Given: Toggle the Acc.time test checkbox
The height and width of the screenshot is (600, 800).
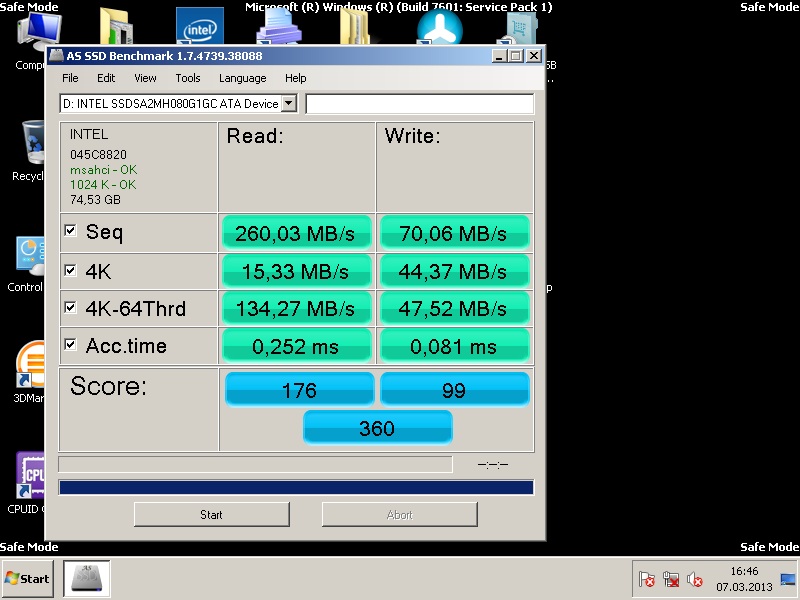Looking at the screenshot, I should (x=70, y=344).
